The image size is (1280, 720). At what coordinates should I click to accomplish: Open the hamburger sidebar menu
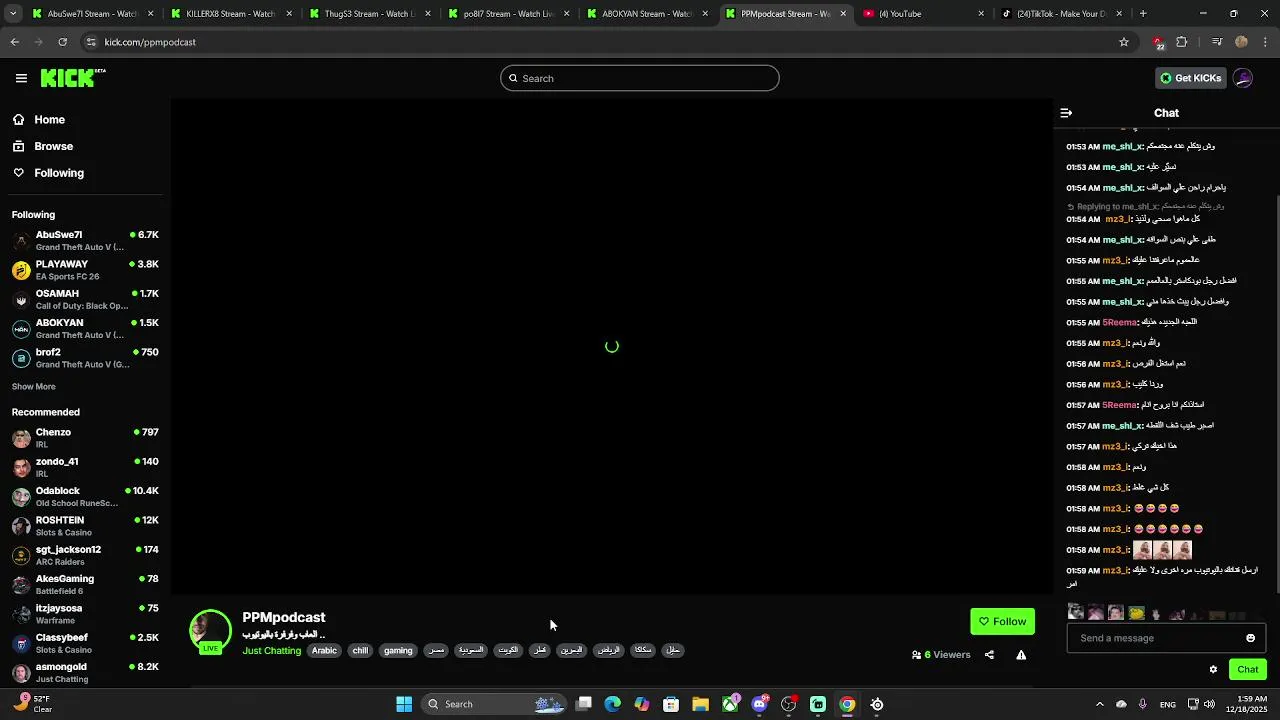coord(21,78)
